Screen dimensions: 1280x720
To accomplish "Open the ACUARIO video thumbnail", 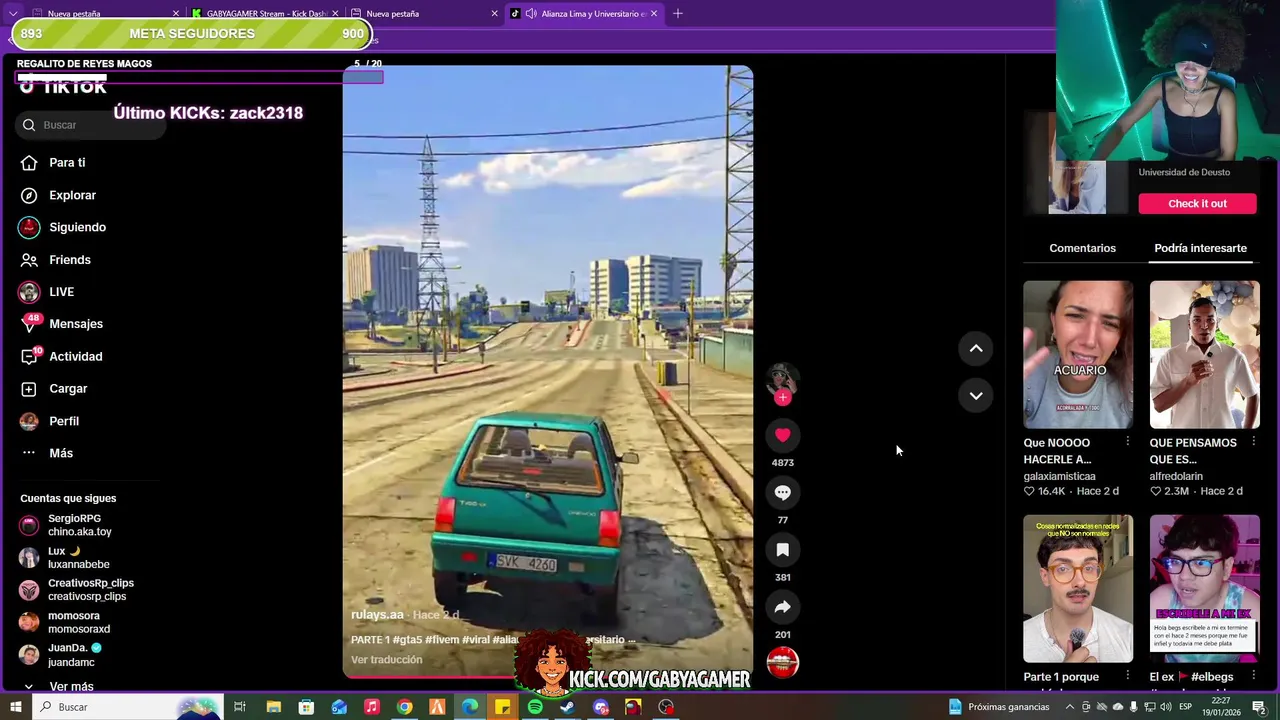I will pos(1078,355).
